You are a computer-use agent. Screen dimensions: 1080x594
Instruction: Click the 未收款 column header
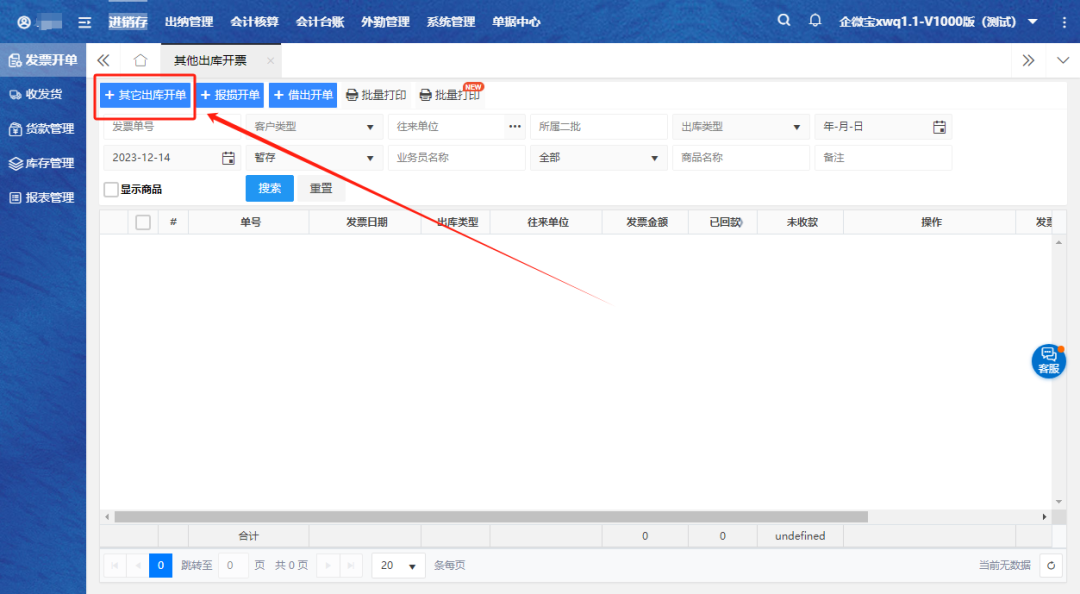[801, 223]
